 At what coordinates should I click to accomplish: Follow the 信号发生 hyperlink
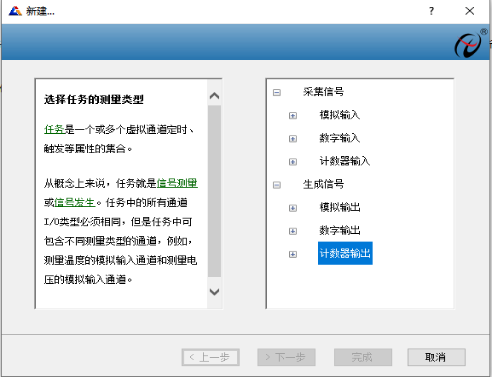click(x=75, y=202)
